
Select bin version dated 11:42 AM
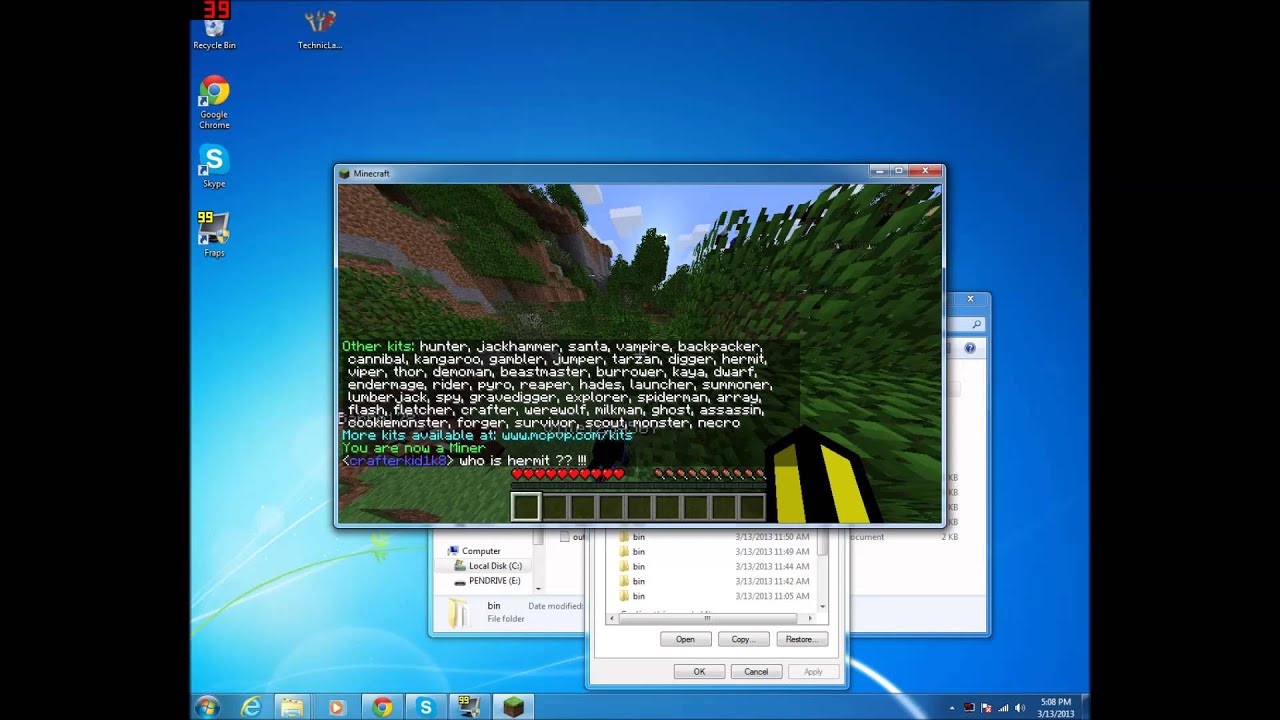tap(716, 581)
